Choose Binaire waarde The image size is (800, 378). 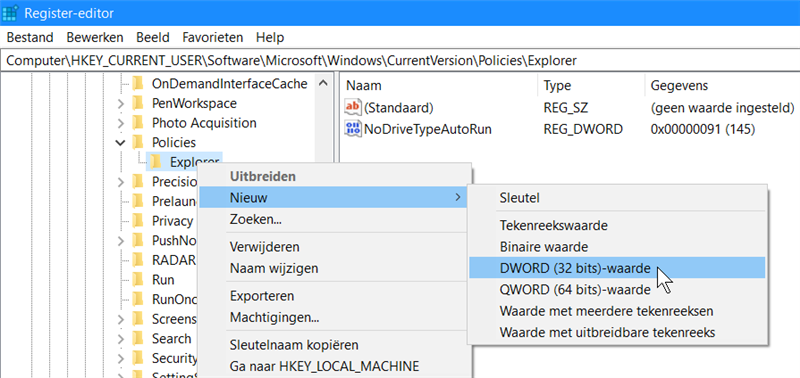(x=617, y=247)
